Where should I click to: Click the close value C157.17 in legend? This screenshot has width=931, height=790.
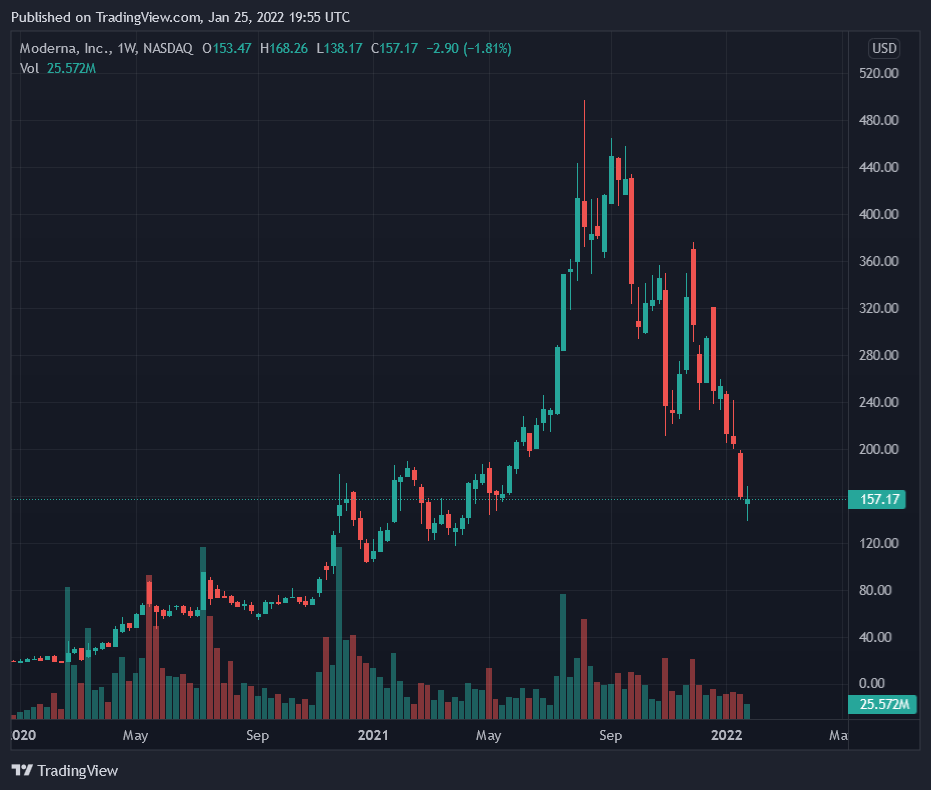point(397,48)
